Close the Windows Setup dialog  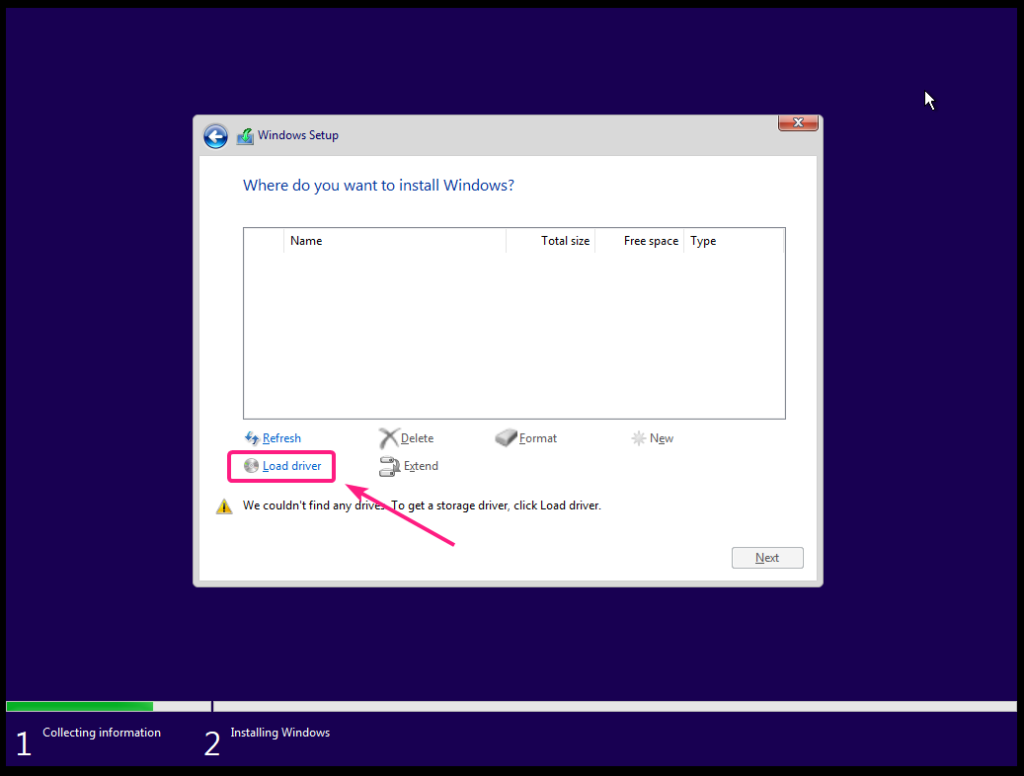click(x=798, y=123)
